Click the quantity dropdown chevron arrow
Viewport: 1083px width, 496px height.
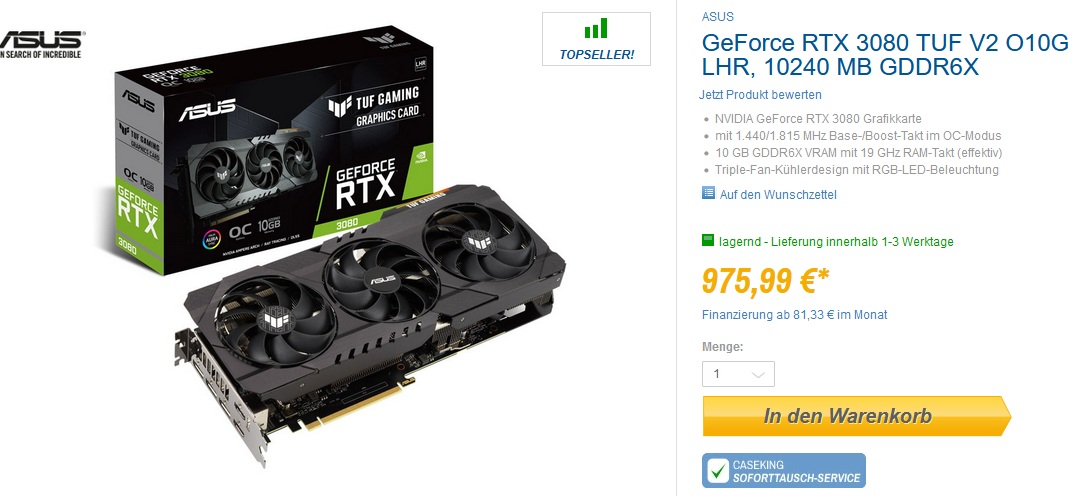758,375
